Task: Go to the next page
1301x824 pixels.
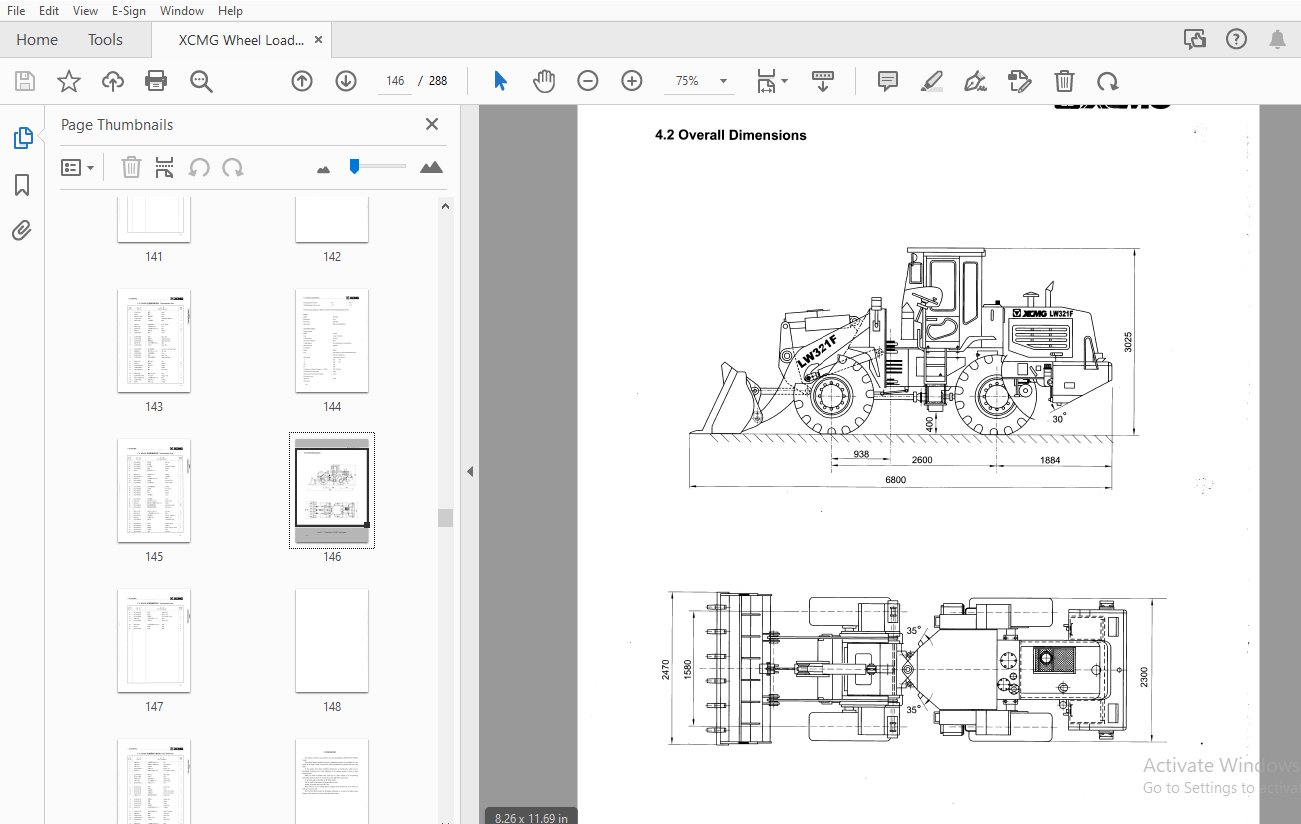Action: tap(346, 81)
